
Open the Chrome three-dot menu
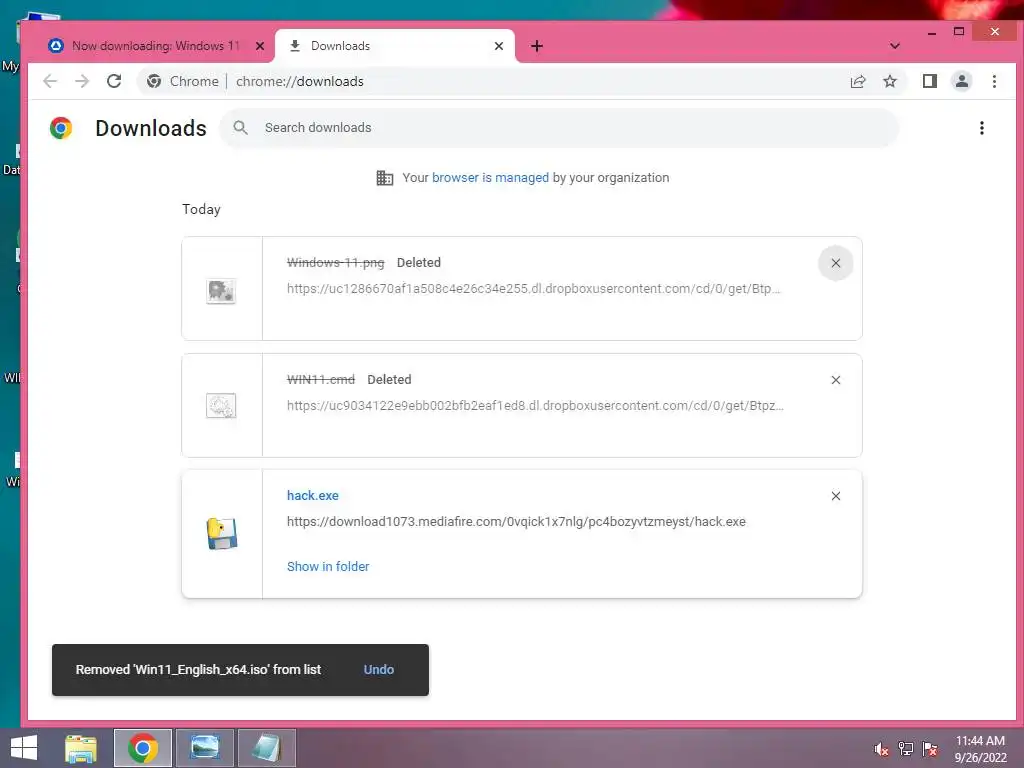click(994, 81)
